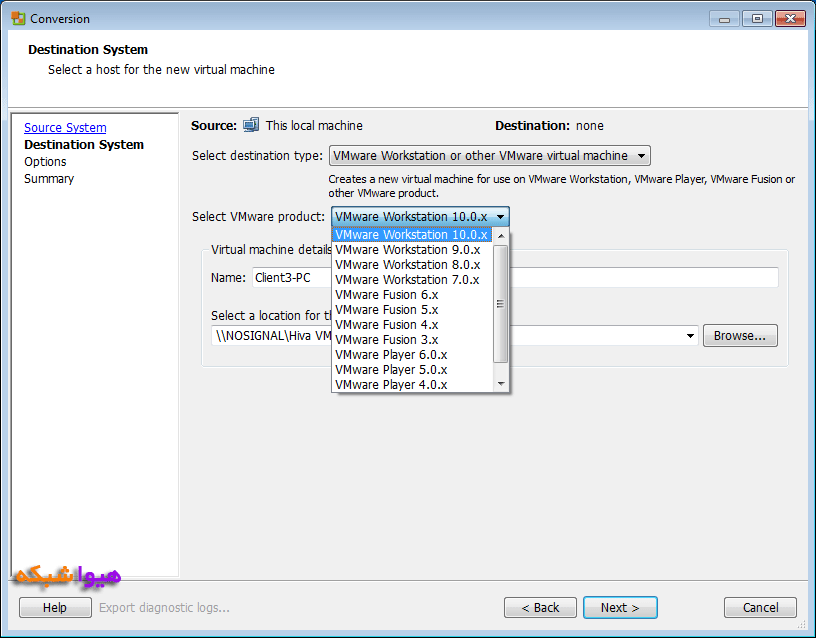Choose VMware Workstation 8.0.x option

pyautogui.click(x=407, y=265)
